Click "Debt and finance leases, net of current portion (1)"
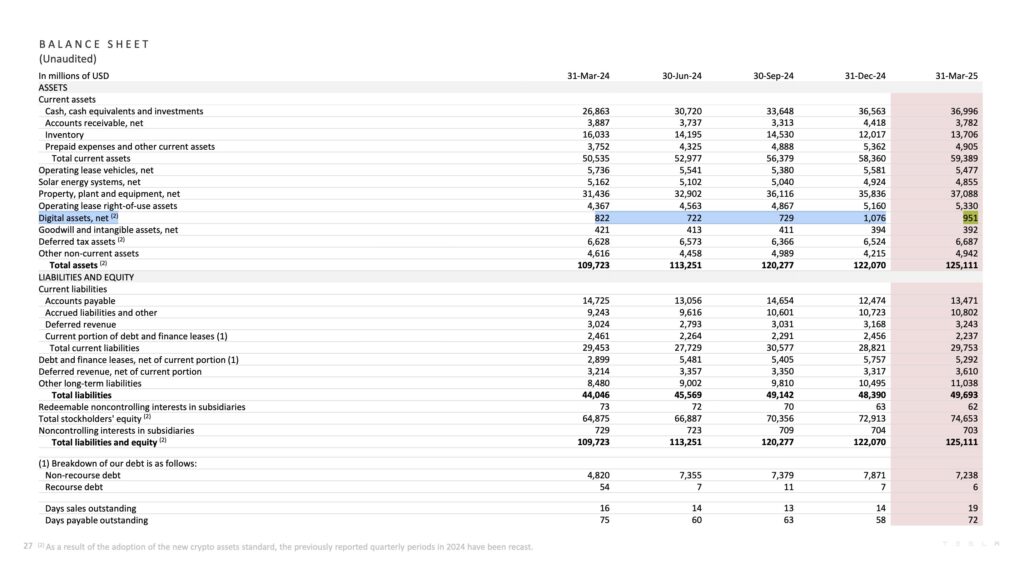1024x568 pixels. [138, 360]
